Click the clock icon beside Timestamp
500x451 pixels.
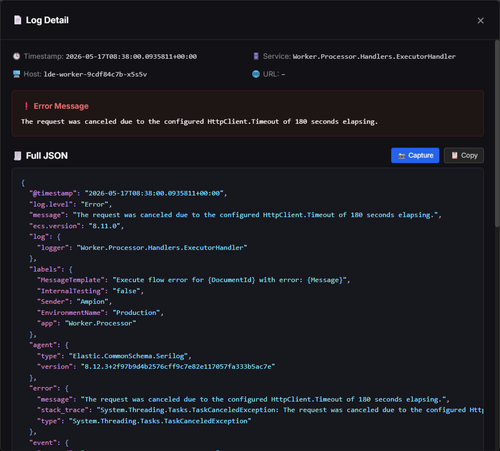point(16,56)
